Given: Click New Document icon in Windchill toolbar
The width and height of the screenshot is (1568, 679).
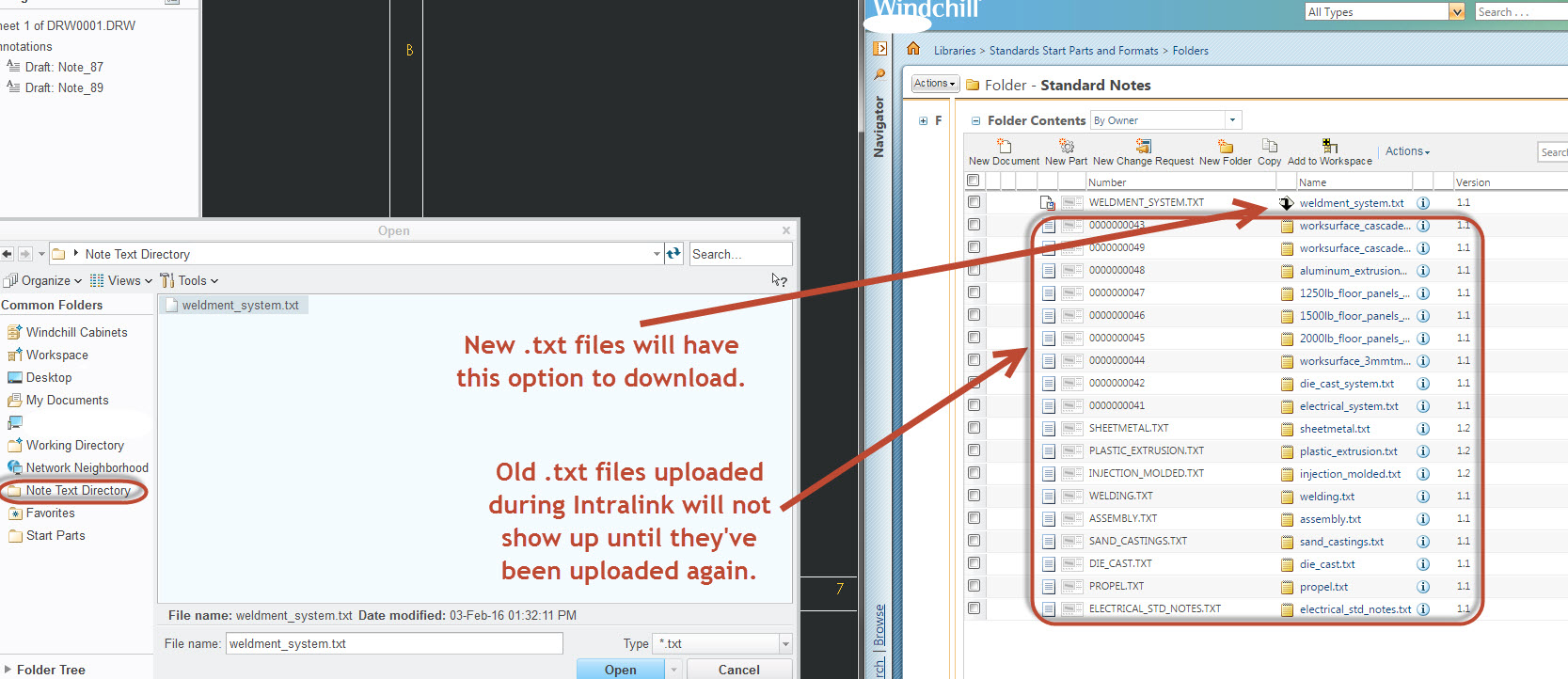Looking at the screenshot, I should [x=1004, y=146].
